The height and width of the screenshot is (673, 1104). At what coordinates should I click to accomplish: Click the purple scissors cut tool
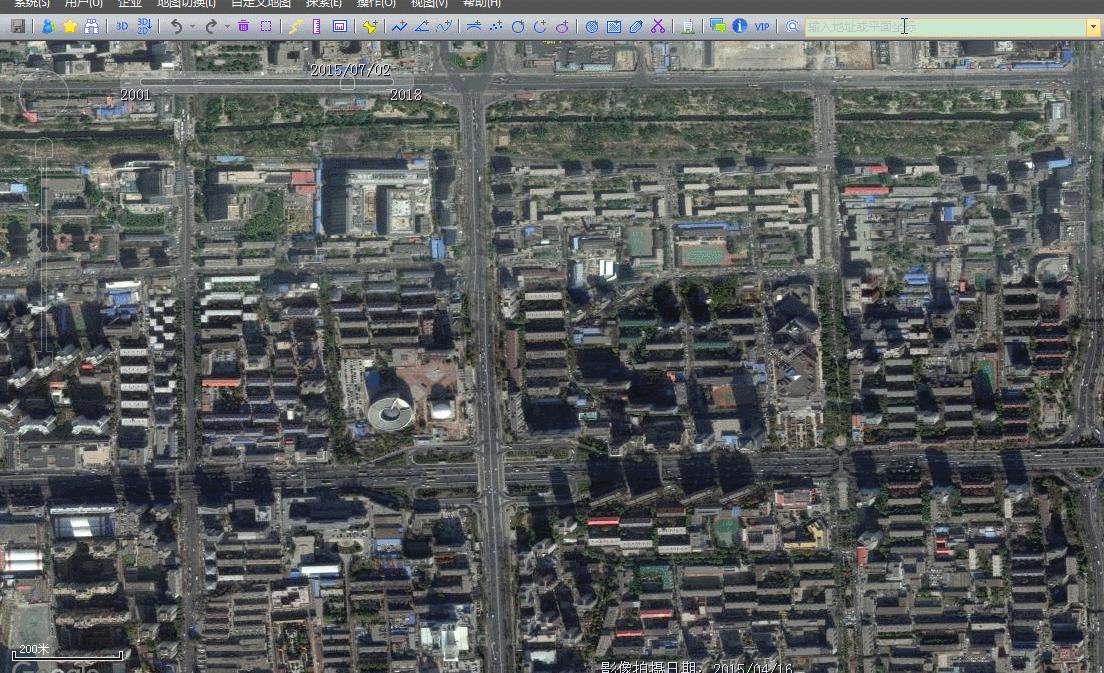click(658, 27)
